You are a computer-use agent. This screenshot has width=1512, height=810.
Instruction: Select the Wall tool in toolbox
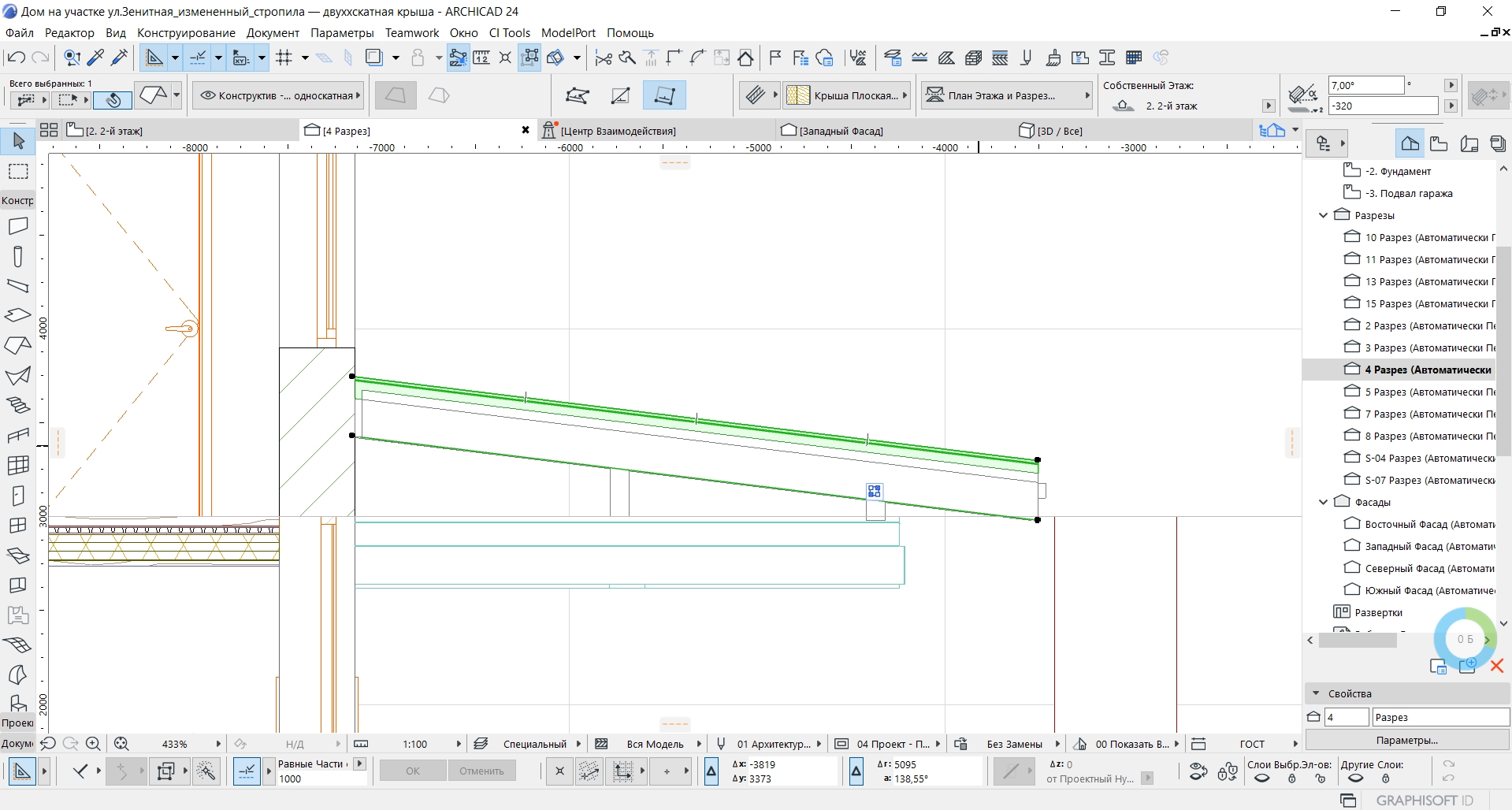tap(18, 226)
